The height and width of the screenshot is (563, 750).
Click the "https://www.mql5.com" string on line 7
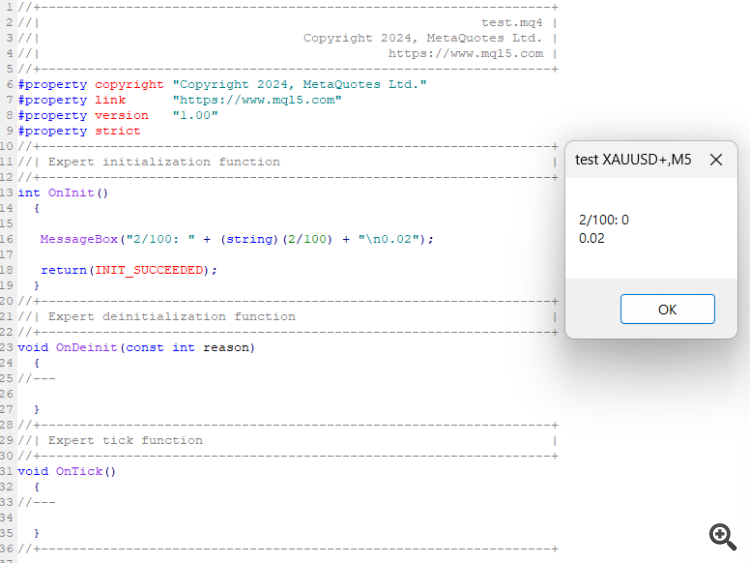257,100
